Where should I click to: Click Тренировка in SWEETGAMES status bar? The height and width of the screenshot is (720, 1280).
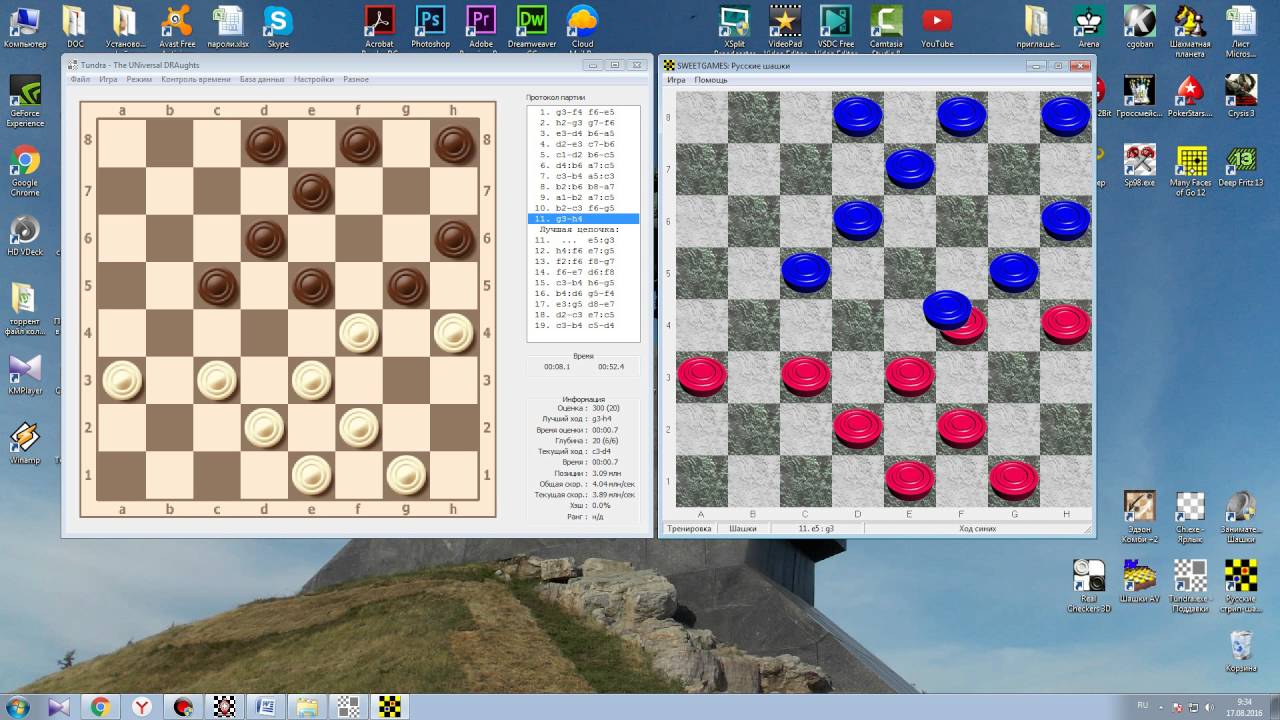coord(690,528)
